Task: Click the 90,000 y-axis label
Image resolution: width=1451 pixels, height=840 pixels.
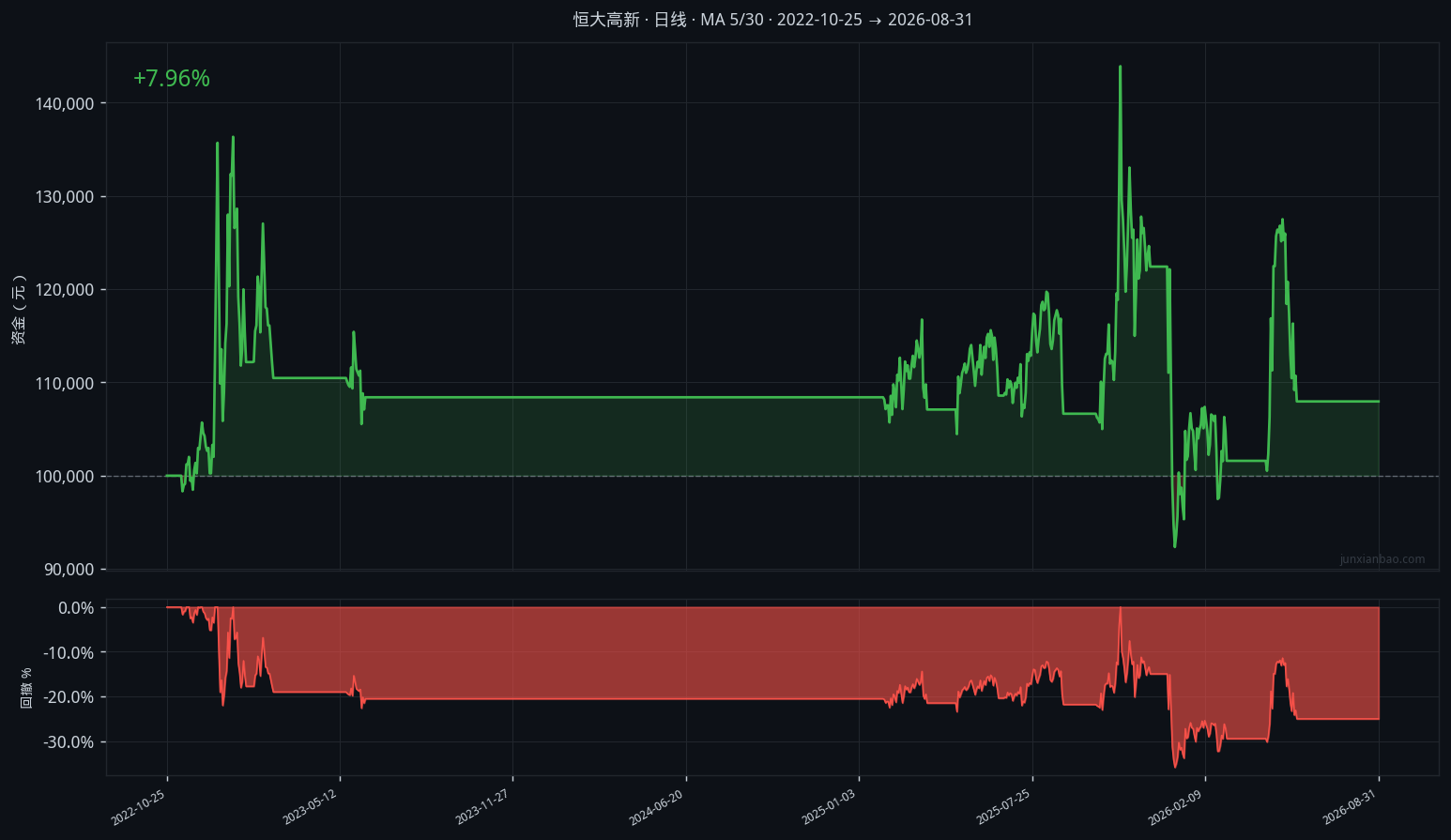Action: (69, 570)
